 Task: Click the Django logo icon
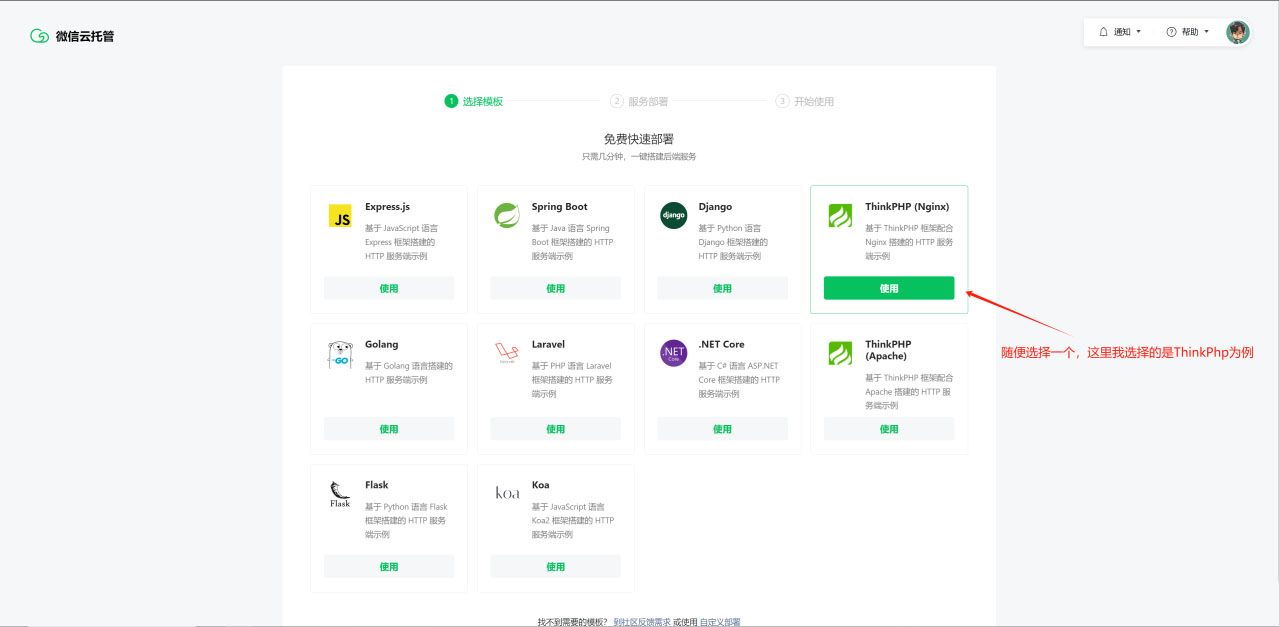pos(674,215)
